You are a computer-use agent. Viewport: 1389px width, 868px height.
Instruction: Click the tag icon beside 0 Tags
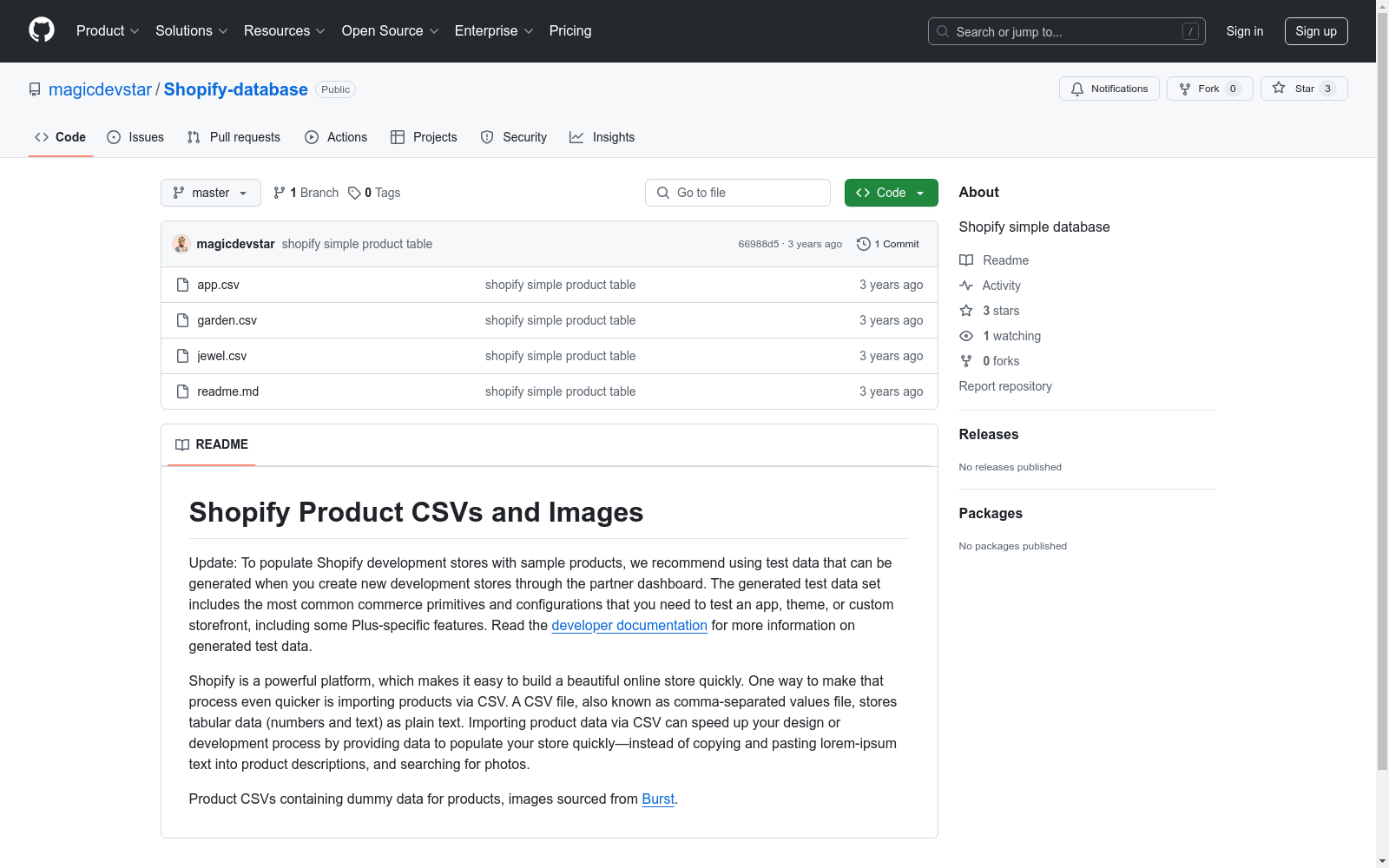pyautogui.click(x=354, y=193)
